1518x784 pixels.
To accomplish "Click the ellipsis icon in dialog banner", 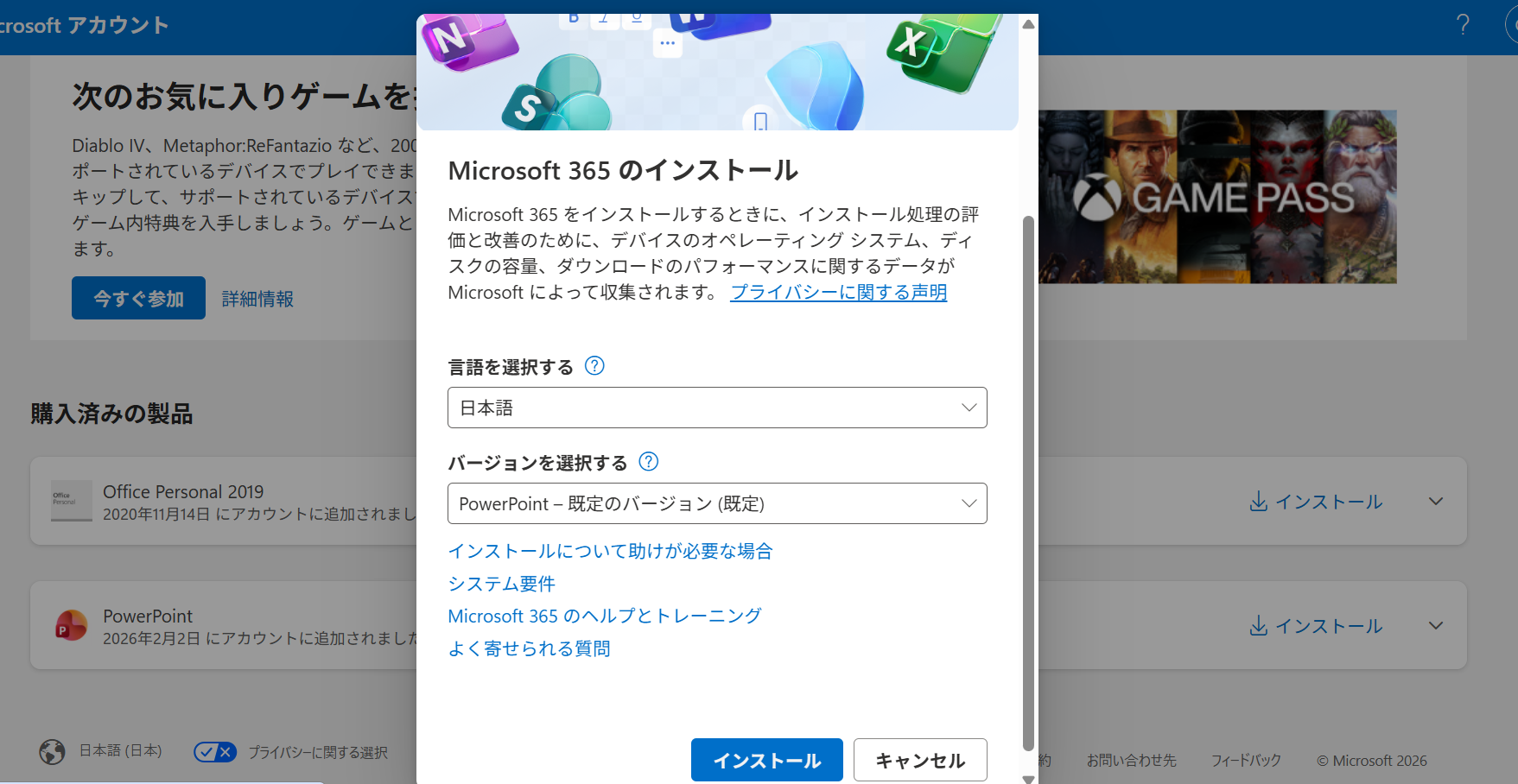I will [x=667, y=43].
